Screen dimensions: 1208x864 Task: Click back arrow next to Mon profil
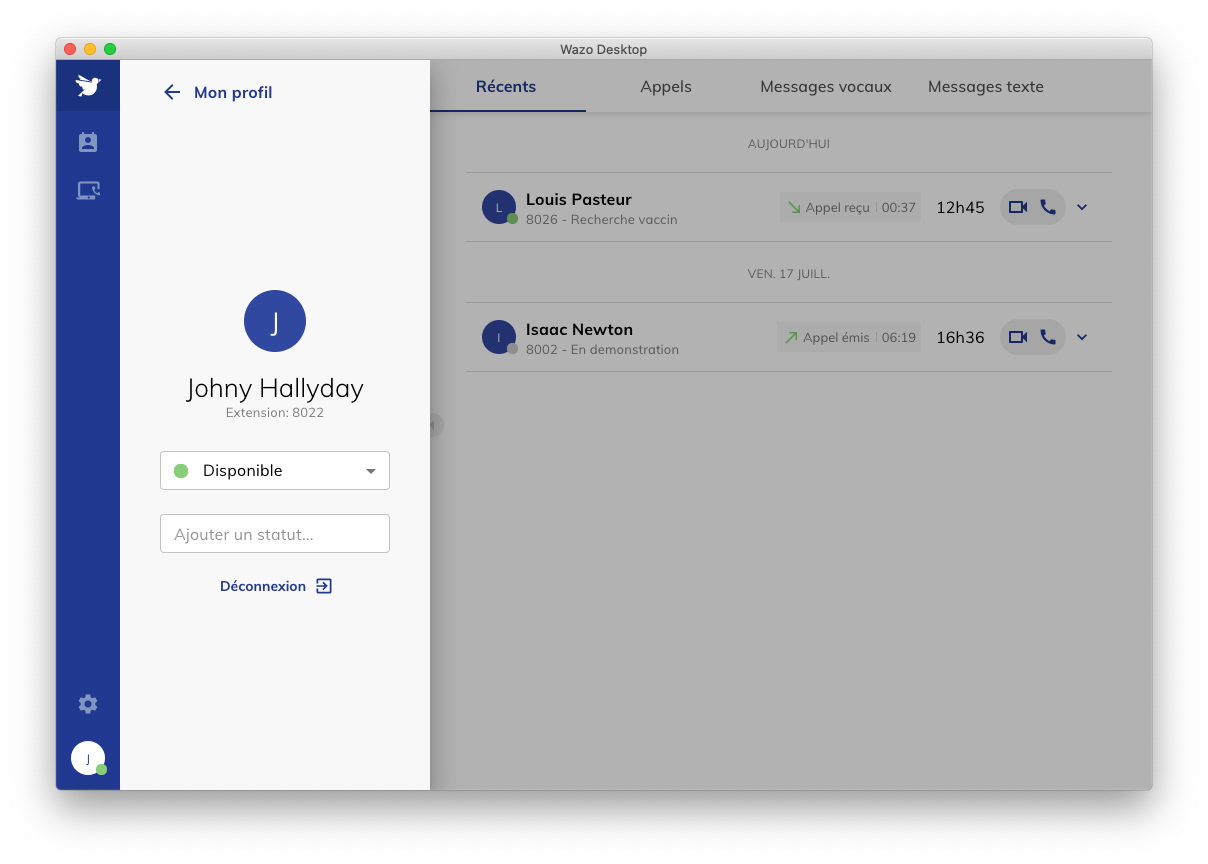[x=172, y=92]
